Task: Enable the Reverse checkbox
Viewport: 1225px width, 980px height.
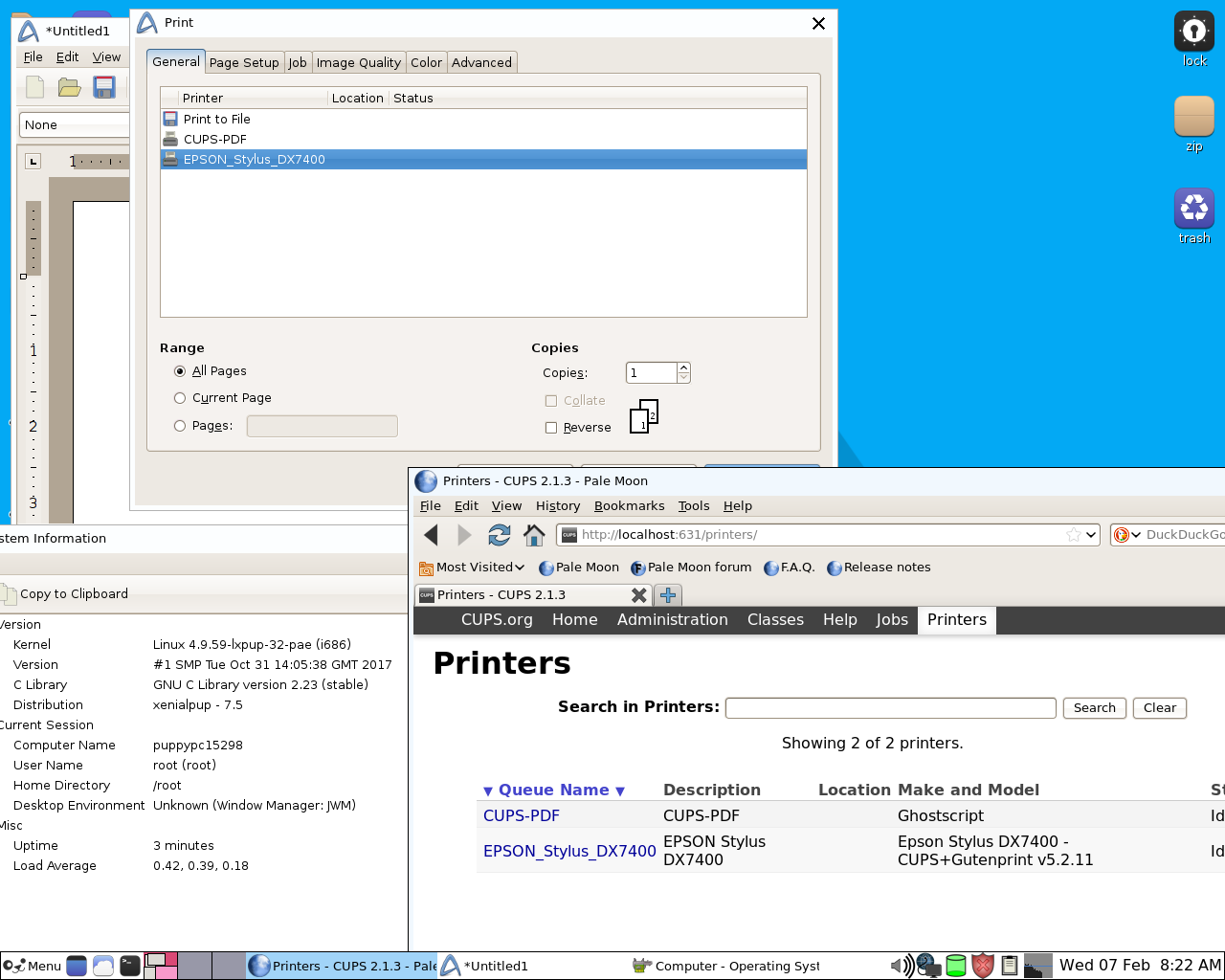Action: tap(551, 428)
